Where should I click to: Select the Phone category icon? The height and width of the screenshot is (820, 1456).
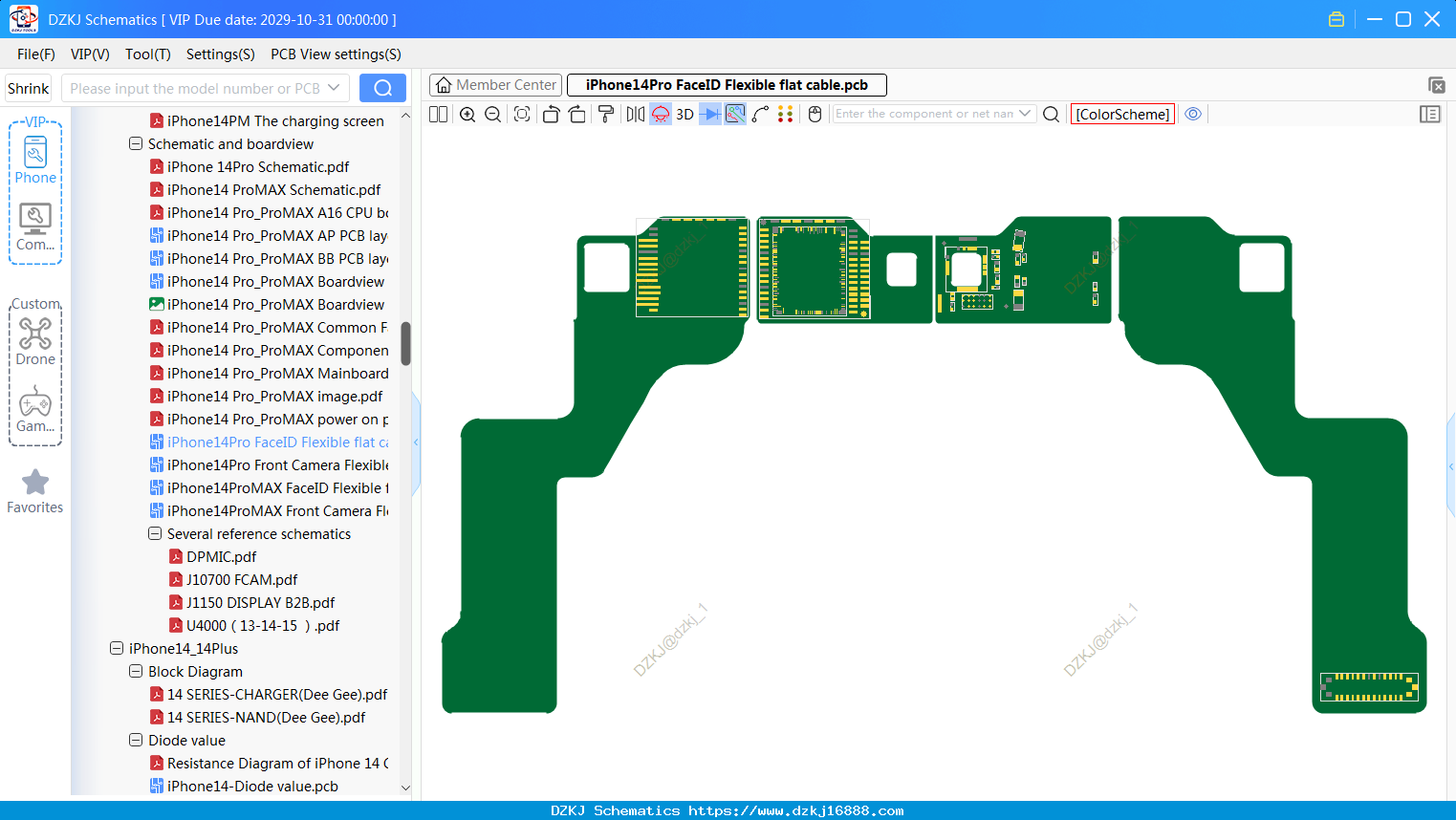tap(35, 160)
